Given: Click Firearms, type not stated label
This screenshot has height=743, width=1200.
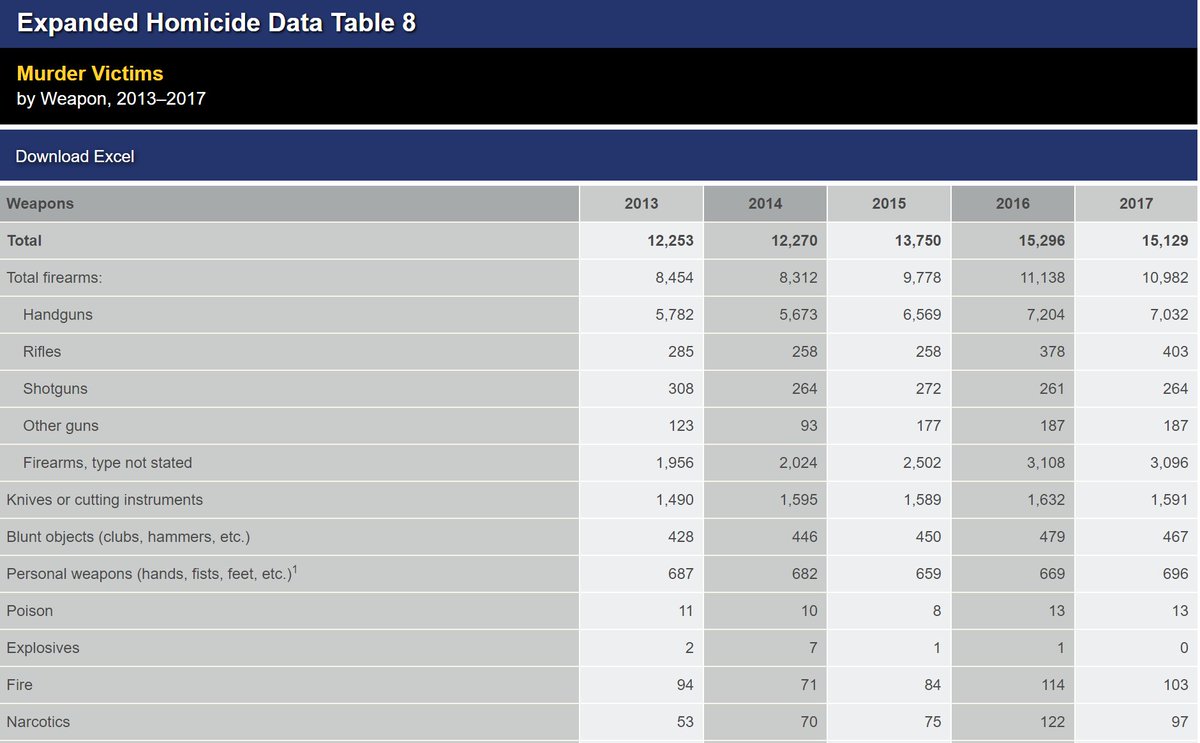Looking at the screenshot, I should [108, 462].
